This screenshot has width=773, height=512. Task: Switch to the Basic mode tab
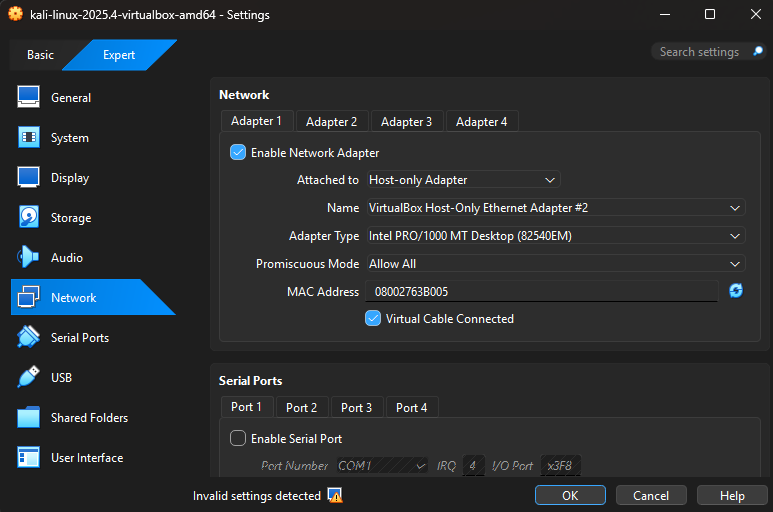[40, 55]
